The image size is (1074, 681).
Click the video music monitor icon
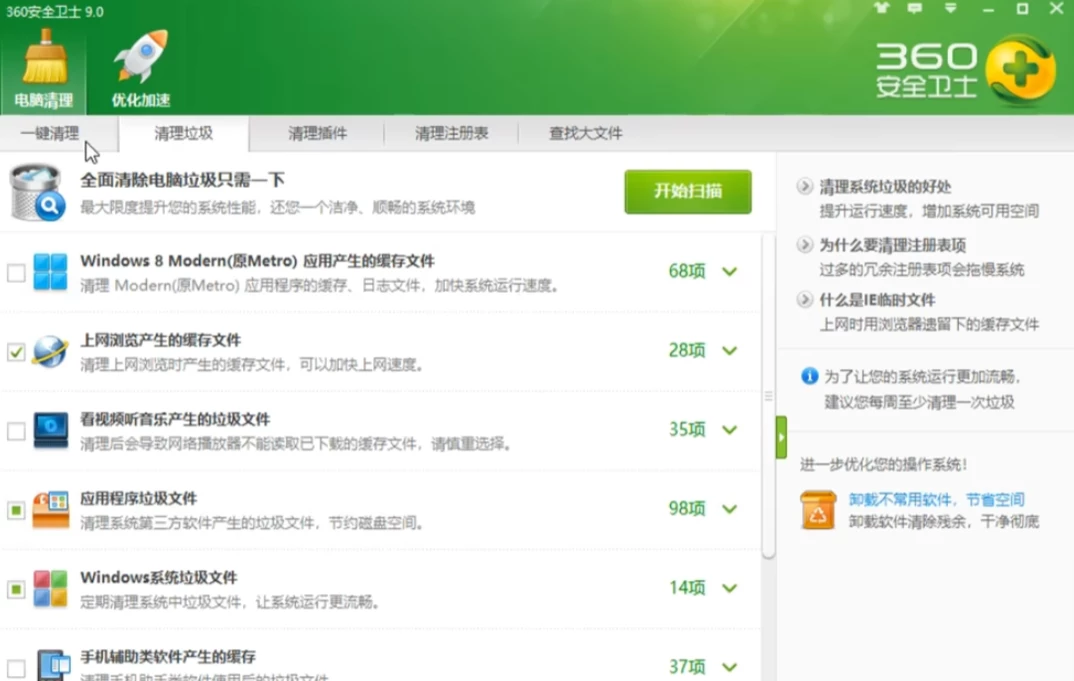coord(51,430)
